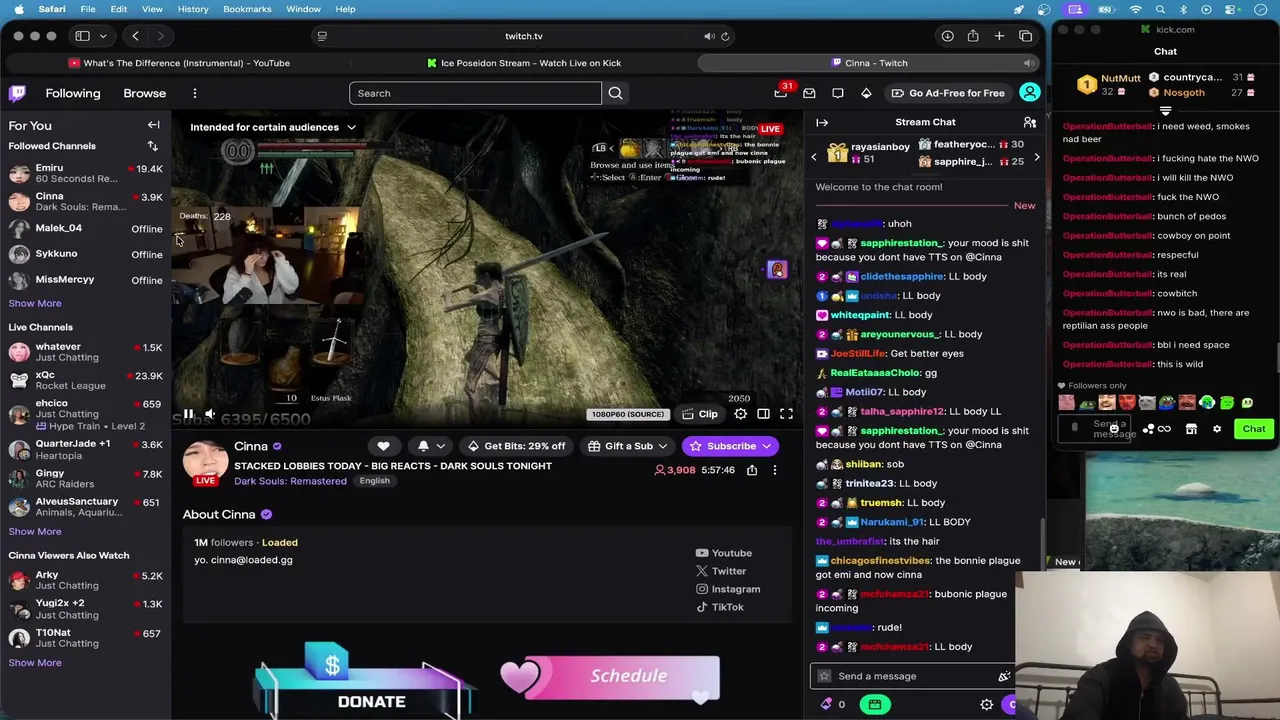
Task: Open video player settings gear
Action: (x=740, y=414)
